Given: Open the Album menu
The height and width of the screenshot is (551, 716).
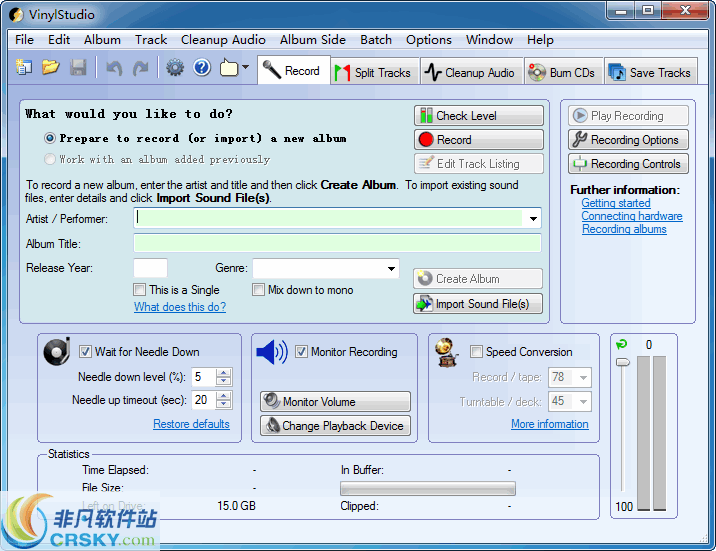Looking at the screenshot, I should (102, 40).
